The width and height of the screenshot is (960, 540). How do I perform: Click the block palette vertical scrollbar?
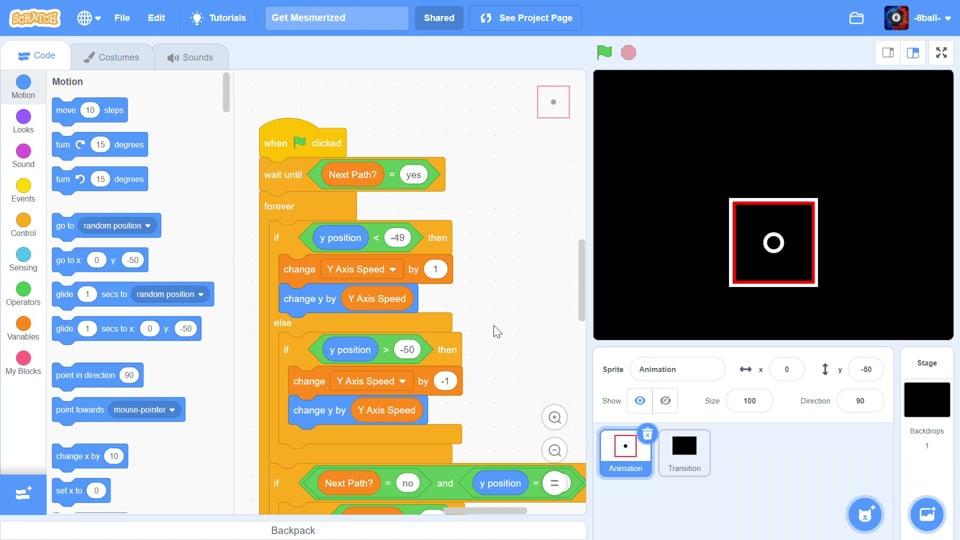(x=226, y=92)
